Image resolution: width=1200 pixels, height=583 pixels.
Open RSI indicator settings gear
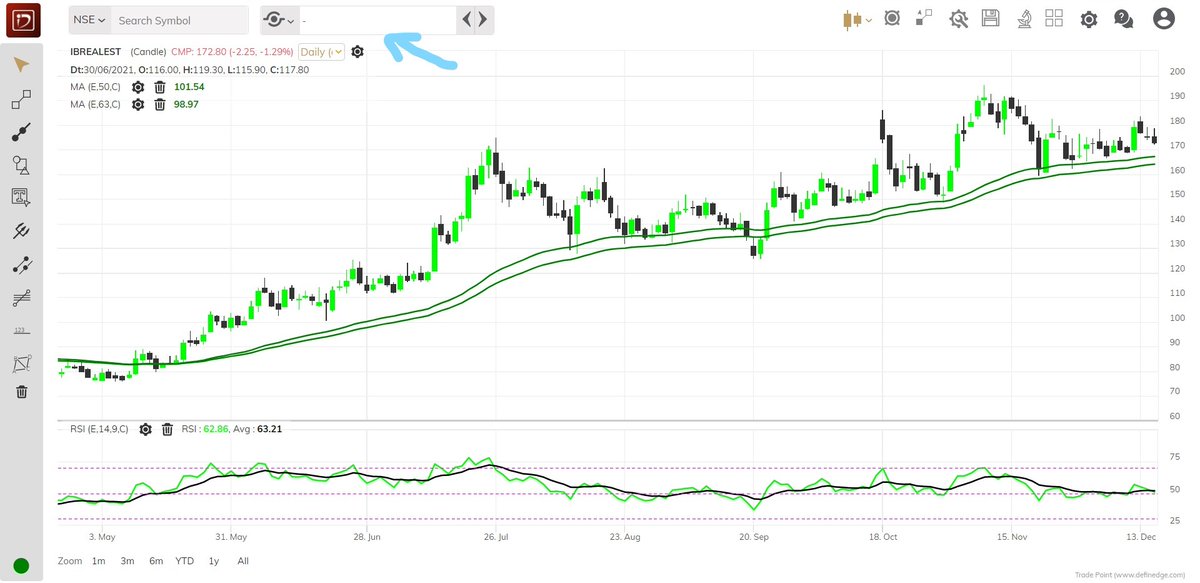click(x=145, y=429)
